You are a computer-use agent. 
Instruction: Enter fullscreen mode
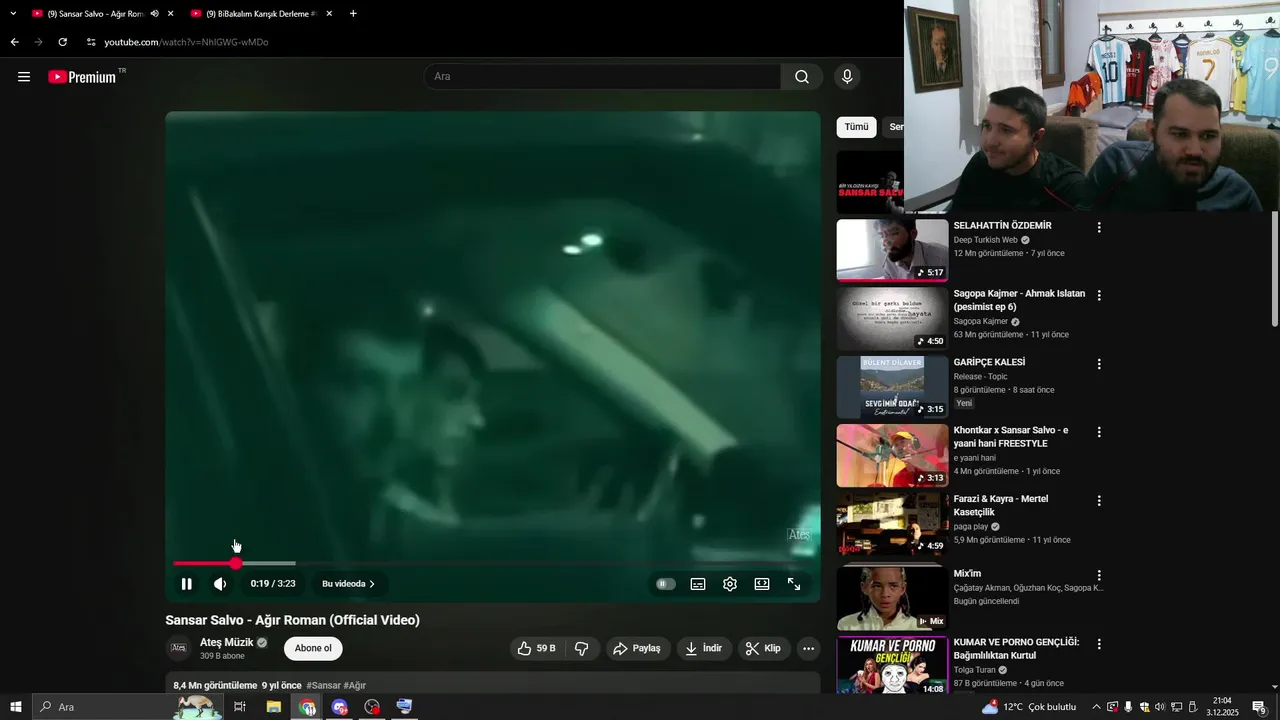(x=794, y=584)
